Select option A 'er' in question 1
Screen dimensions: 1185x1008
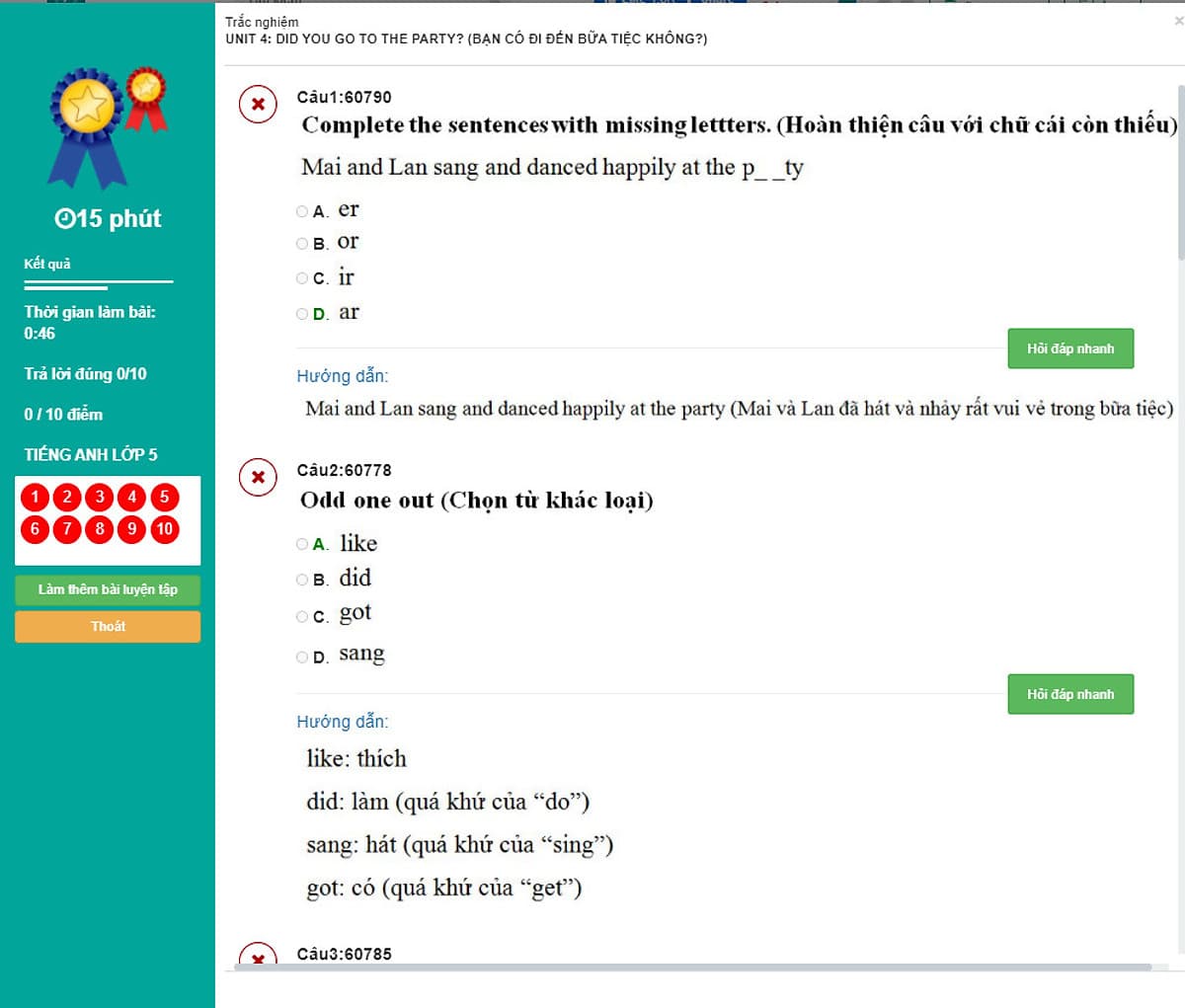(302, 211)
